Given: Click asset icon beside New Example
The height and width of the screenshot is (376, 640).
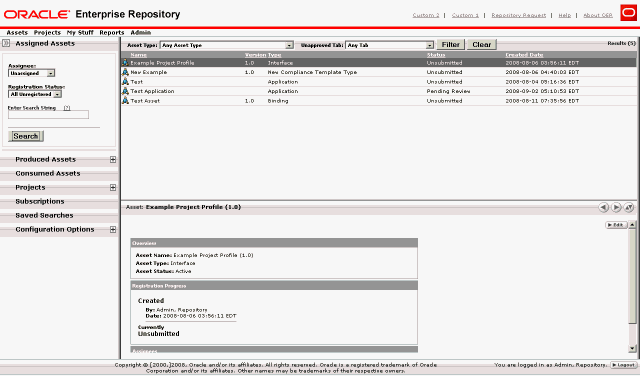Looking at the screenshot, I should pyautogui.click(x=125, y=72).
